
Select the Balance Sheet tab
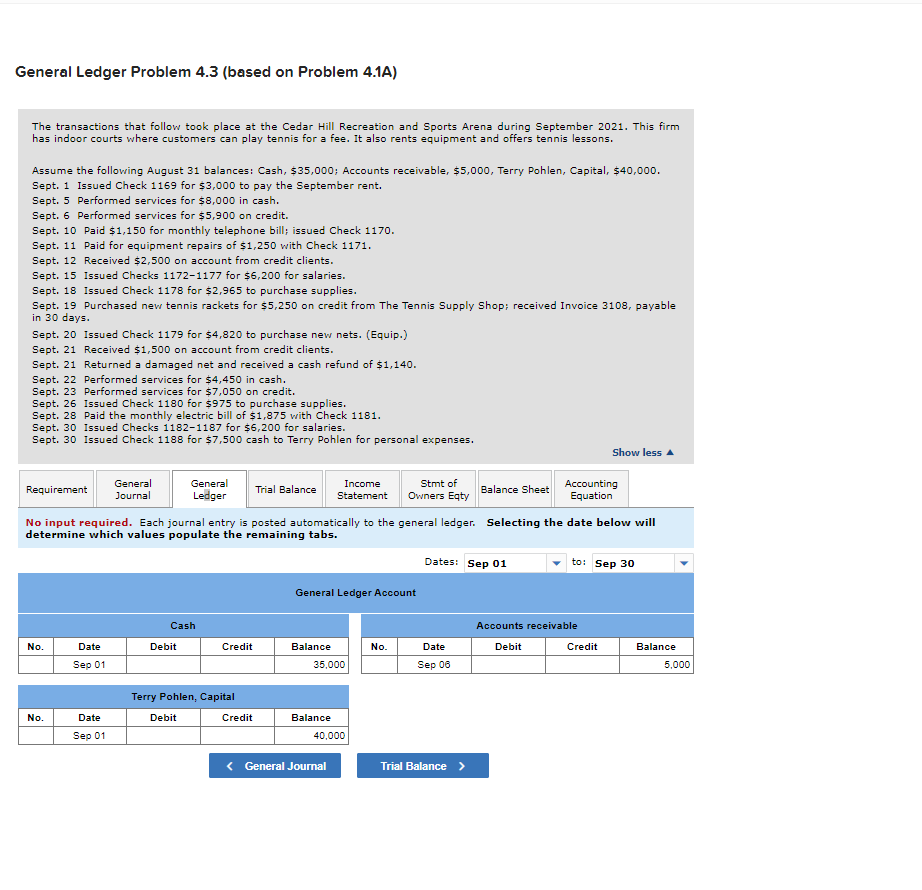point(514,489)
